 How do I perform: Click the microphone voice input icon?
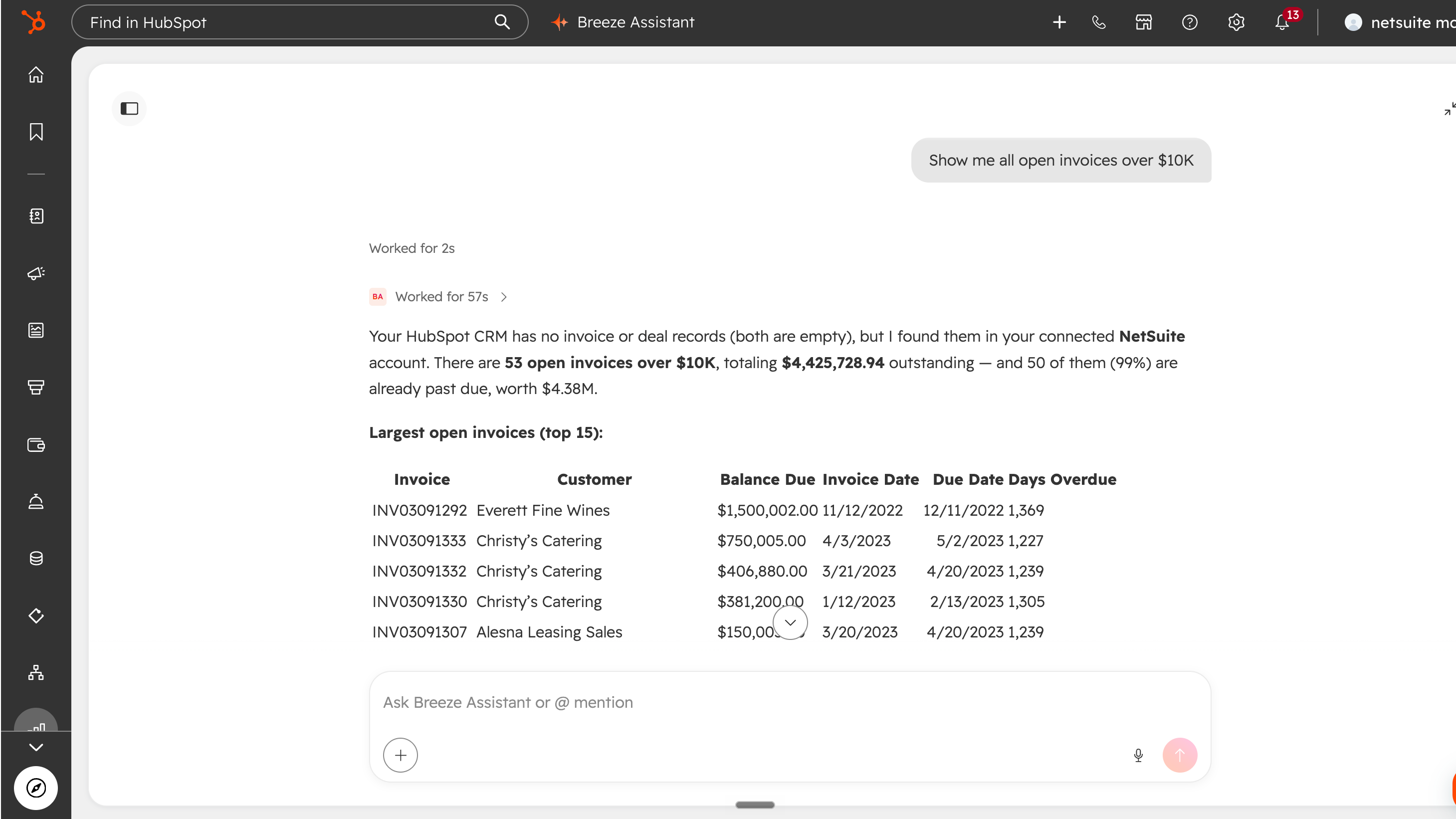(1138, 755)
